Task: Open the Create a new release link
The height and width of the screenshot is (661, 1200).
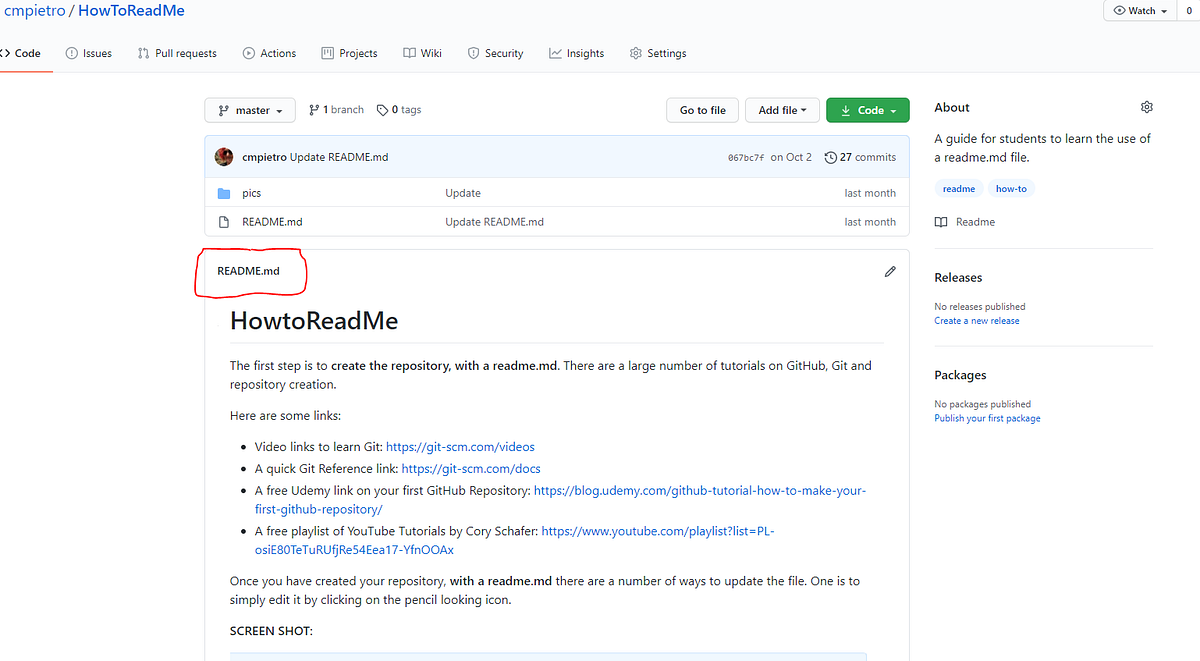Action: (x=976, y=320)
